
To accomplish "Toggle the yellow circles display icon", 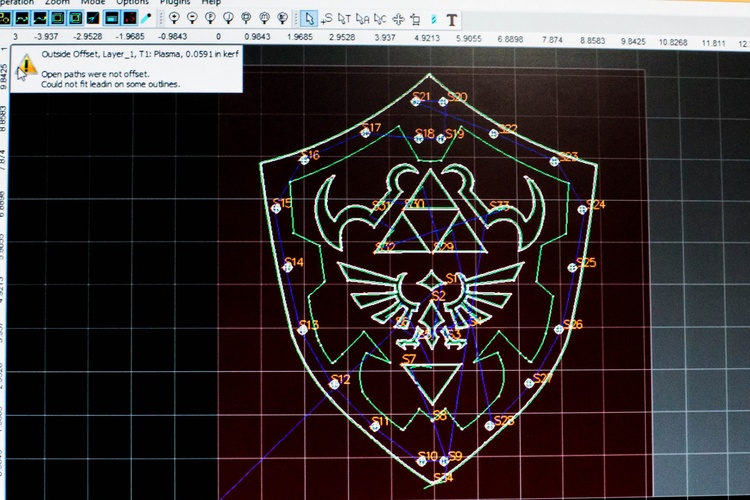I will (x=4, y=19).
